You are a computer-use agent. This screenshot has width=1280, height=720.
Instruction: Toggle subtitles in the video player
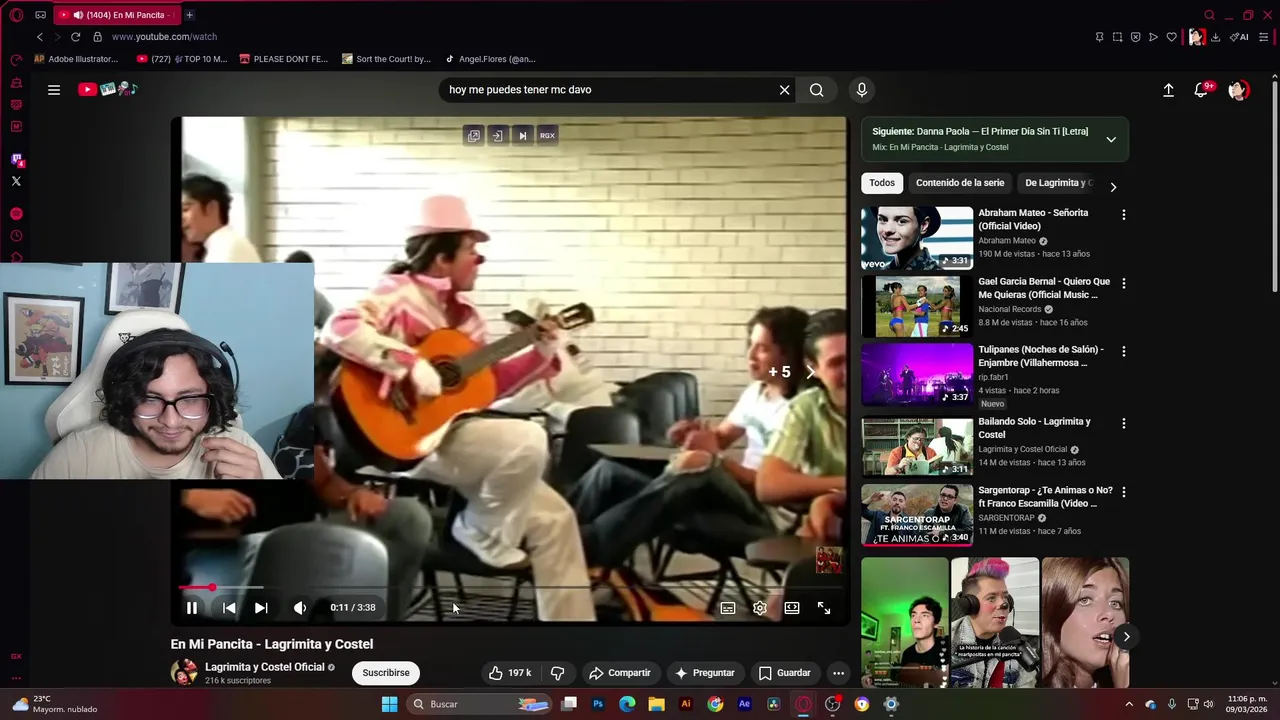[x=728, y=607]
